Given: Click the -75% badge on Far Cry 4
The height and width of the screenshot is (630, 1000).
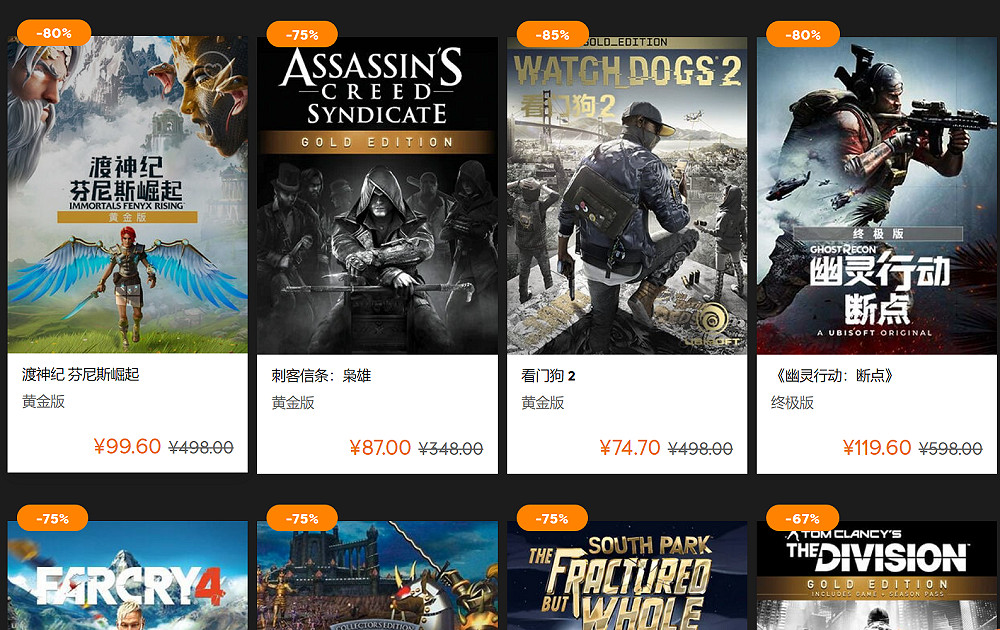Looking at the screenshot, I should 52,518.
